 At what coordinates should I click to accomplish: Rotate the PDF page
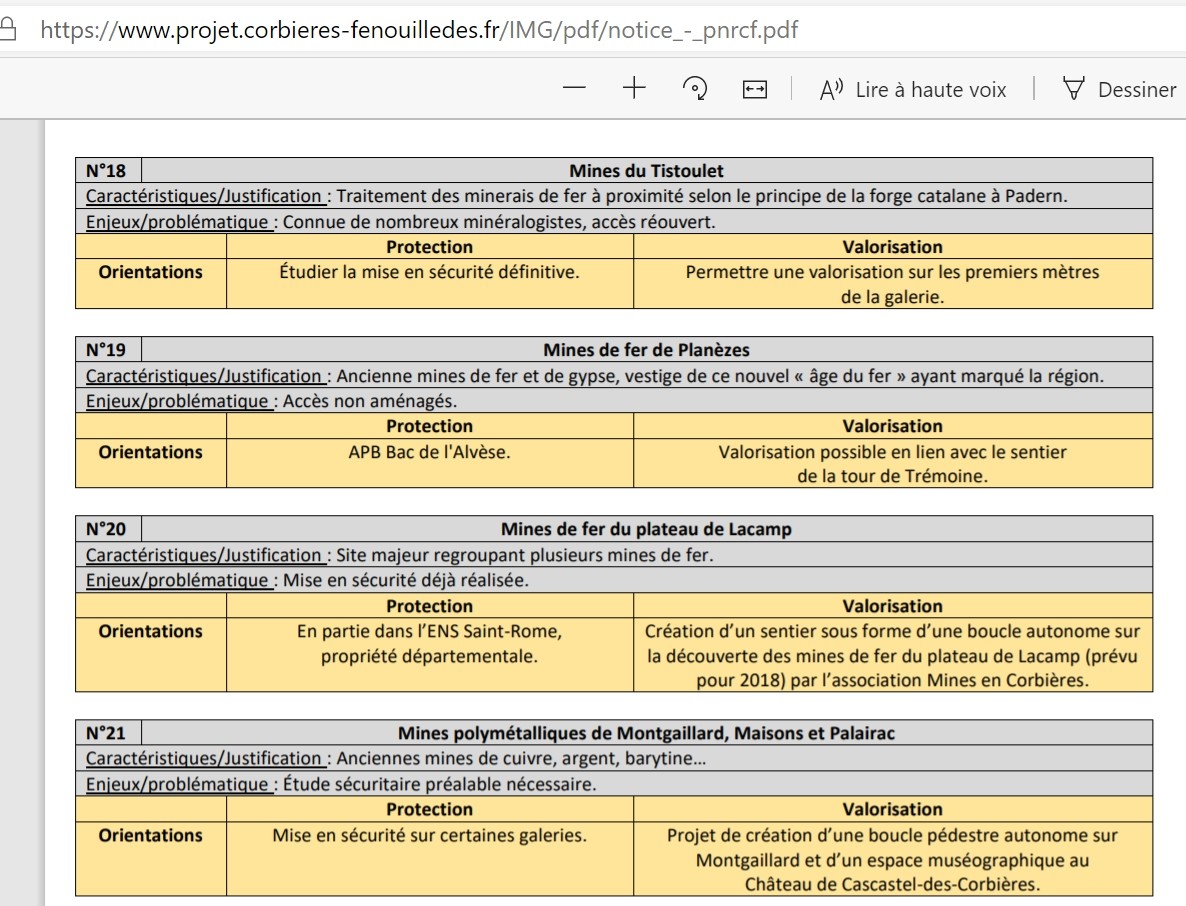point(694,89)
